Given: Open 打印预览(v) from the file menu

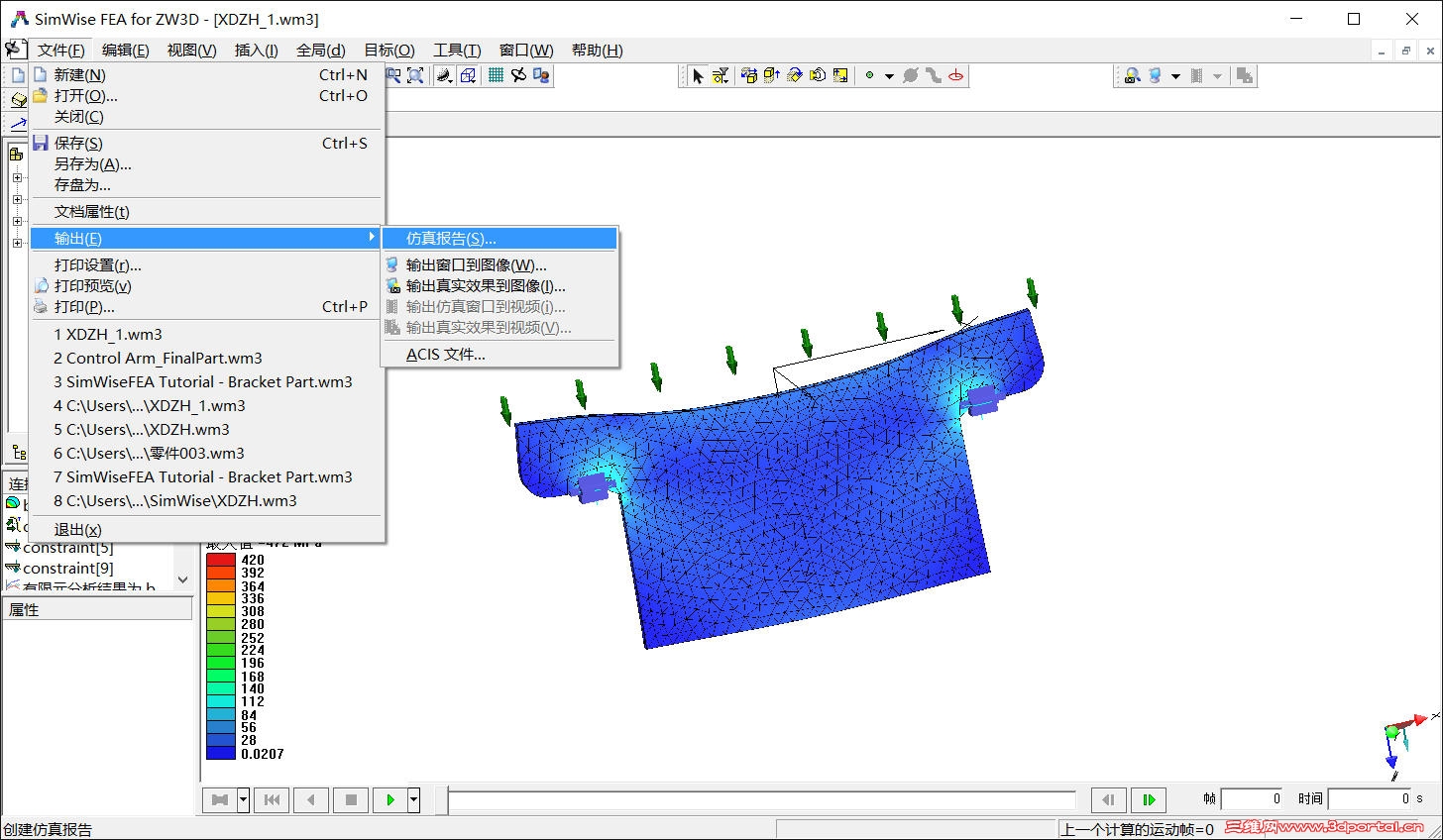Looking at the screenshot, I should [x=205, y=286].
